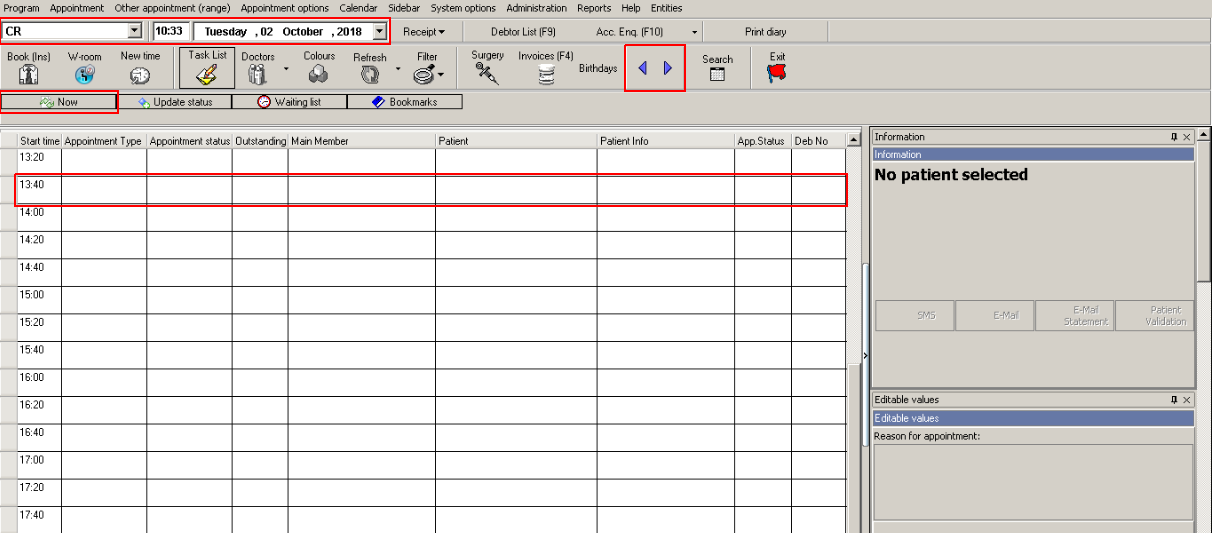Click the Refresh toolbar icon
Image resolution: width=1212 pixels, height=533 pixels.
(369, 75)
